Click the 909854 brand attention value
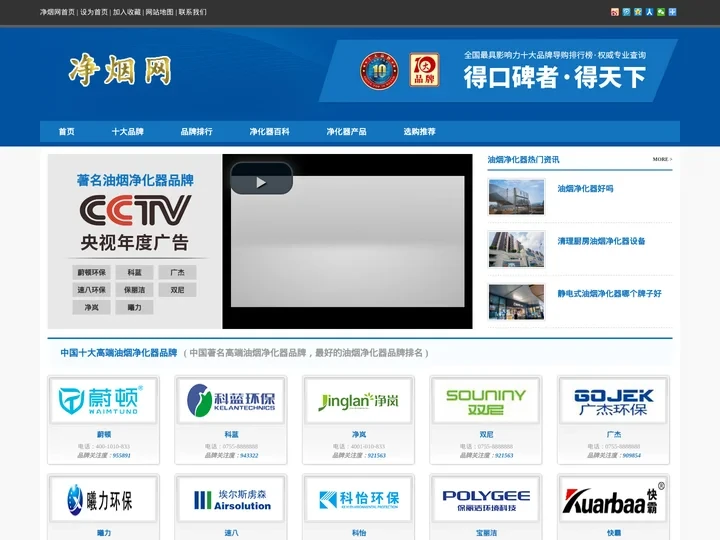The image size is (720, 540). (632, 456)
